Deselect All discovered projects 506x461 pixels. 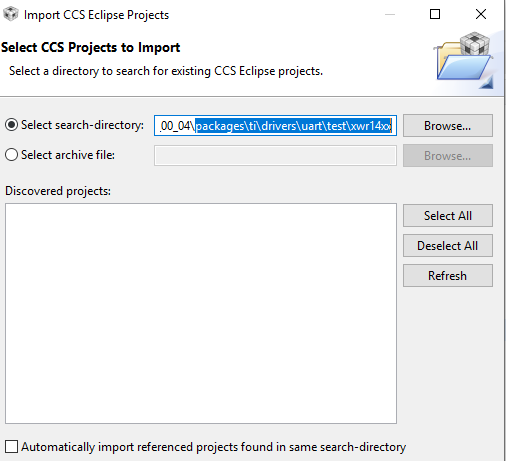click(448, 246)
